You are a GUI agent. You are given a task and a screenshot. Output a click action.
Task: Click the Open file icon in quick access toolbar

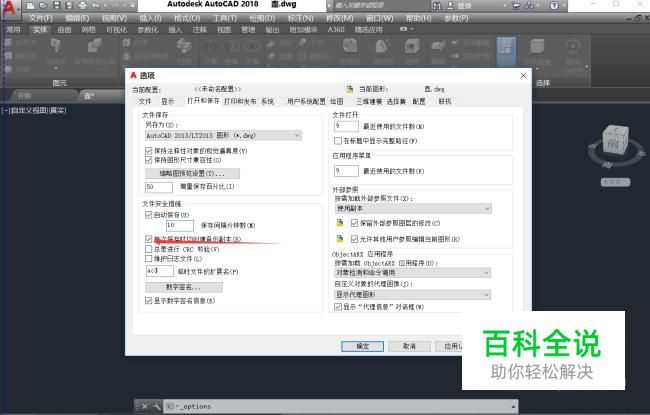pyautogui.click(x=43, y=5)
